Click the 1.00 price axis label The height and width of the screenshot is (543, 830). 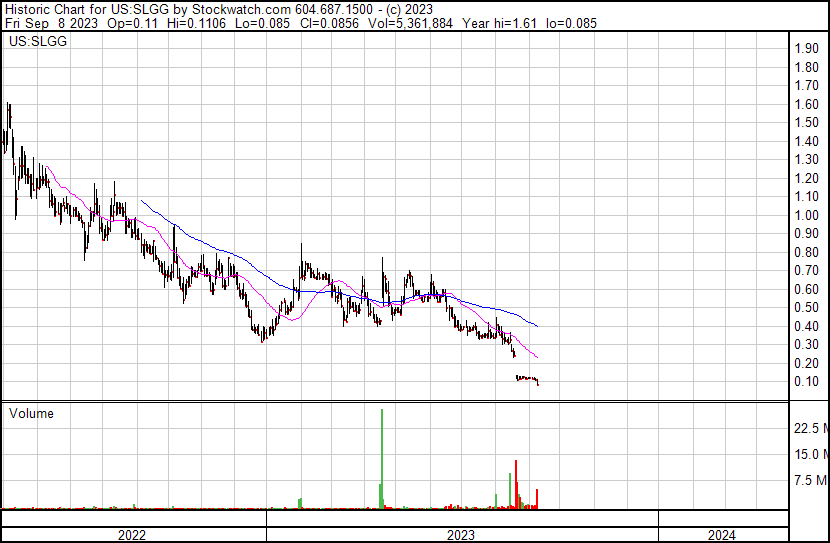[806, 216]
